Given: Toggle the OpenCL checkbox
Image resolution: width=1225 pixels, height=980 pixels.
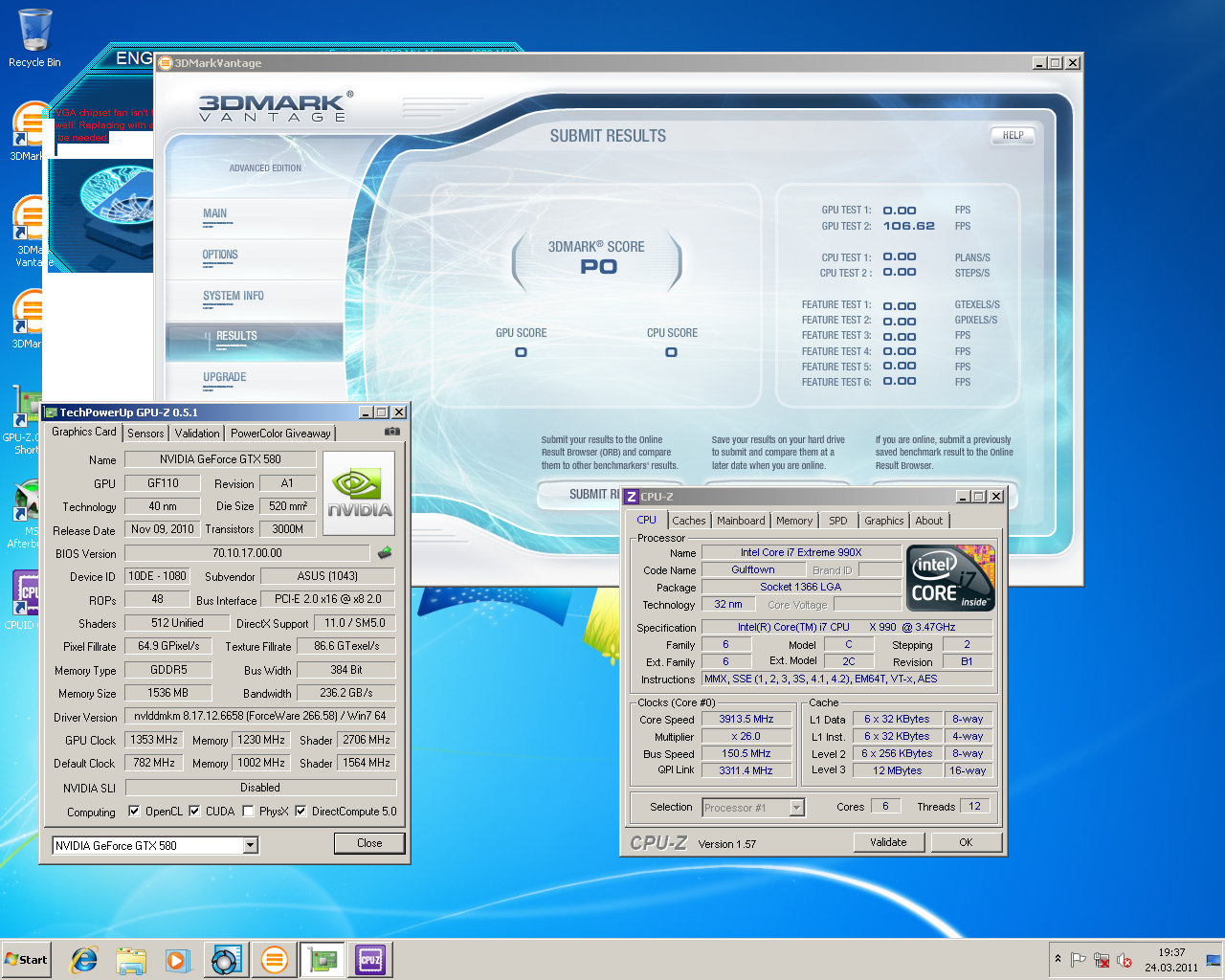Looking at the screenshot, I should (134, 811).
